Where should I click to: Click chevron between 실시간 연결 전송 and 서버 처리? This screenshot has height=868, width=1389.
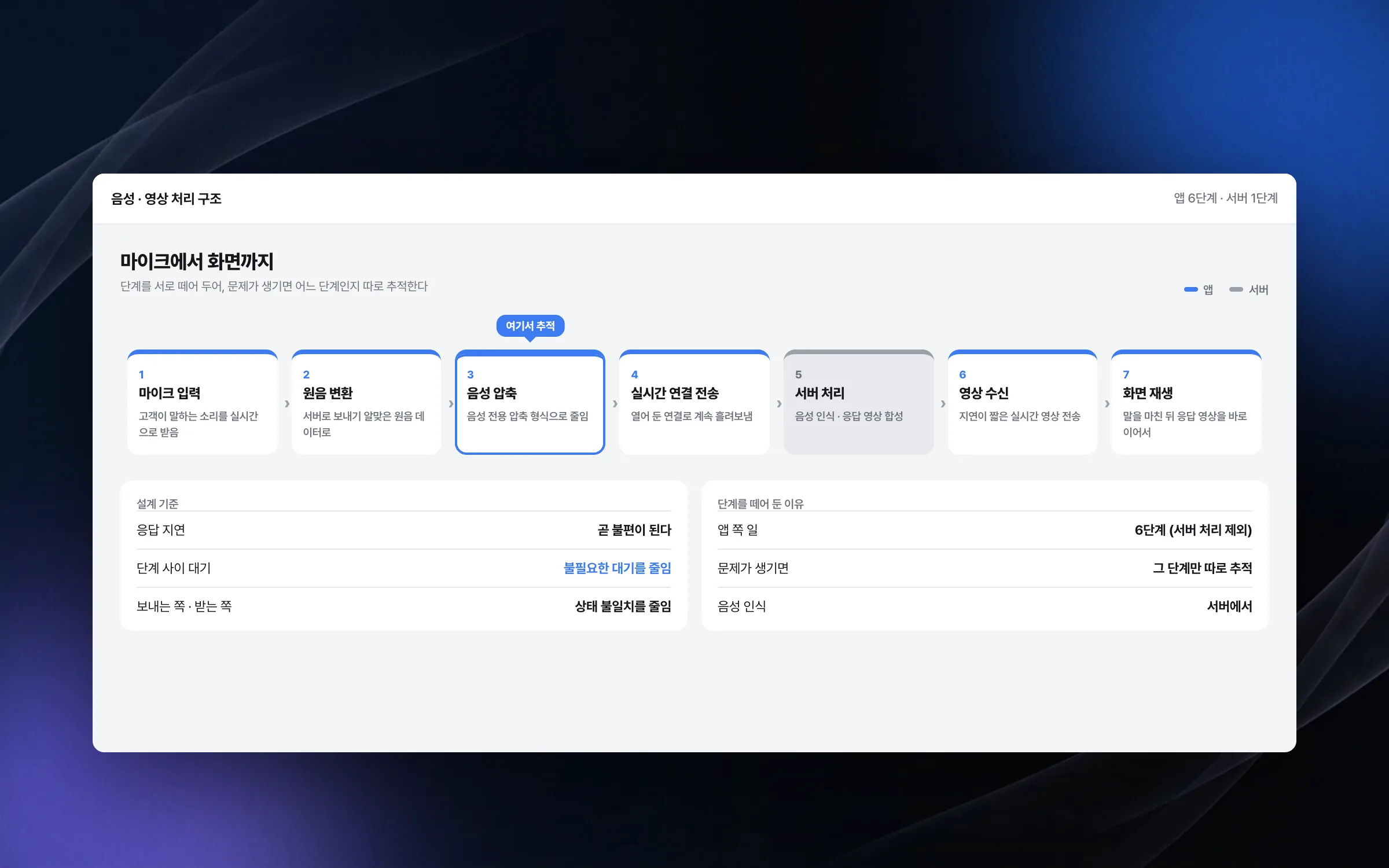point(779,404)
